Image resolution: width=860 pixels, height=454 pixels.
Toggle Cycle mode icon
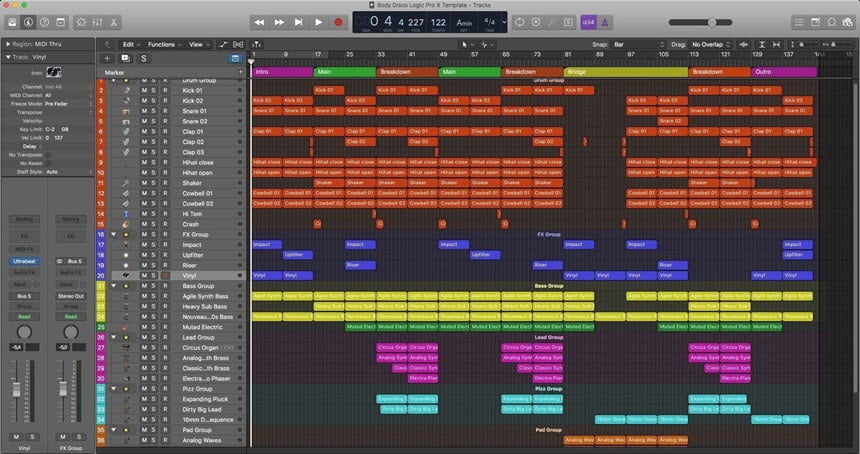point(519,22)
